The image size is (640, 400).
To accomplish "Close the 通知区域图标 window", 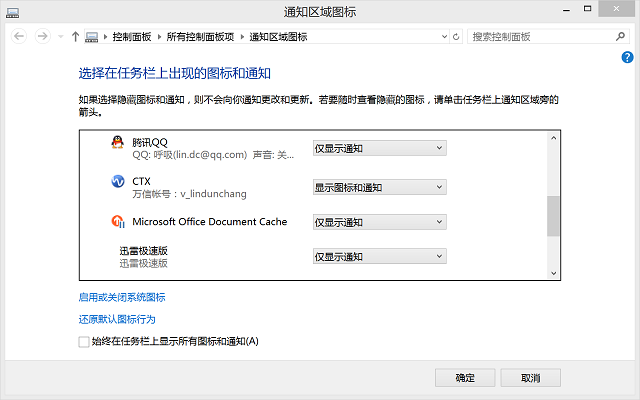I will pyautogui.click(x=616, y=9).
